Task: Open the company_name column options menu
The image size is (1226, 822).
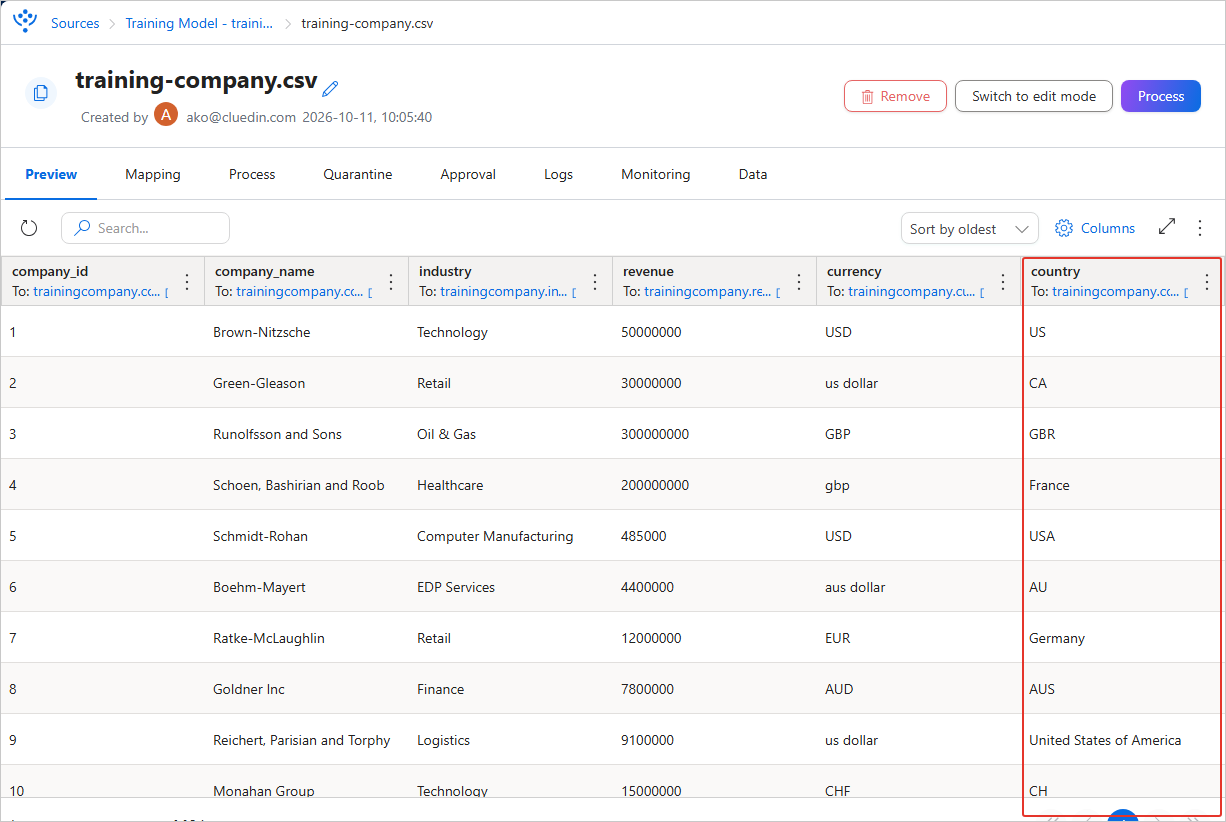Action: click(x=391, y=282)
